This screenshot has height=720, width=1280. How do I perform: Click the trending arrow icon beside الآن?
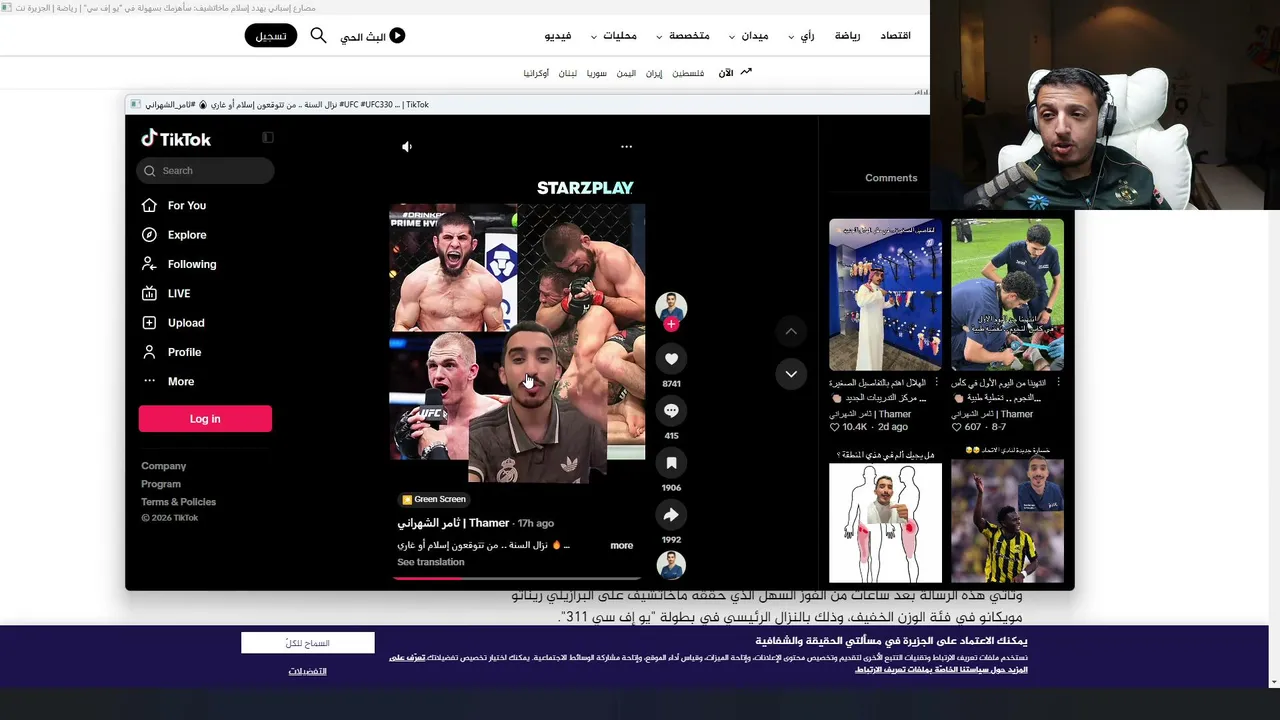point(745,72)
